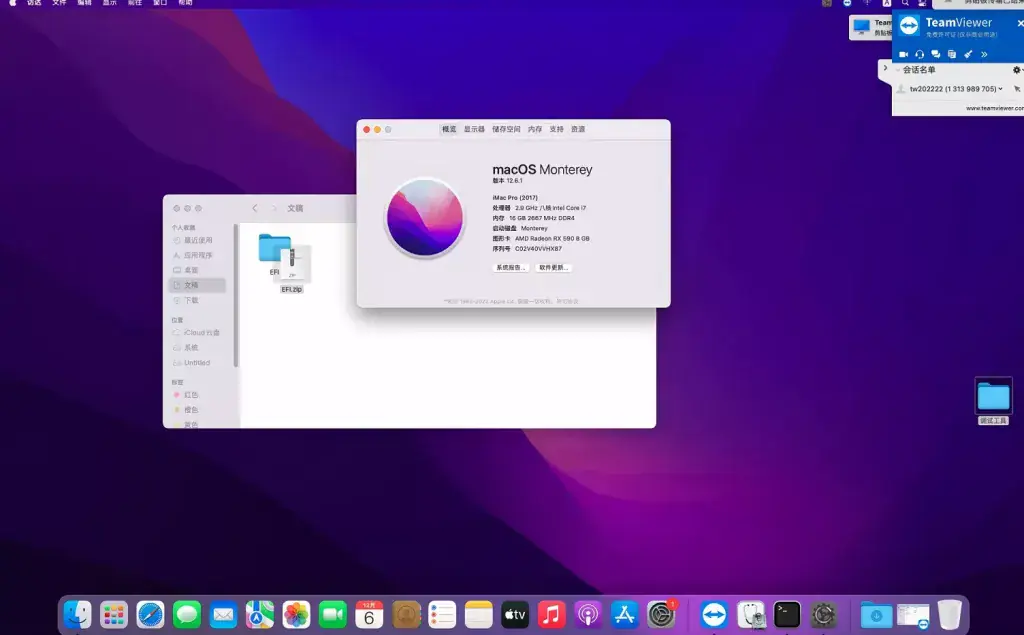Open Music from the Dock
This screenshot has height=635, width=1024.
pyautogui.click(x=552, y=615)
